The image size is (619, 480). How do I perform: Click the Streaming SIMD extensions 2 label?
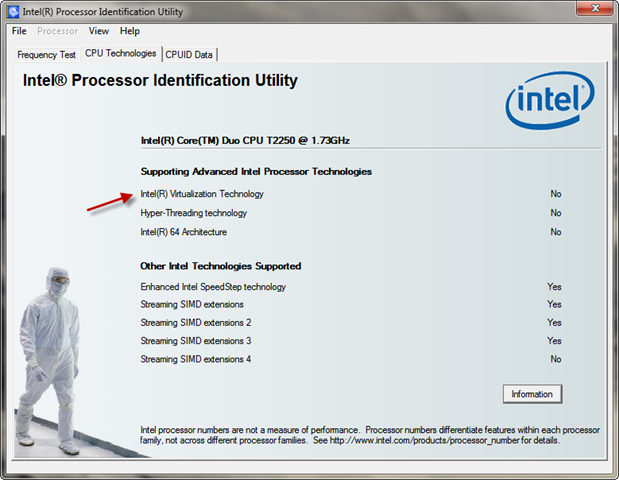click(195, 322)
